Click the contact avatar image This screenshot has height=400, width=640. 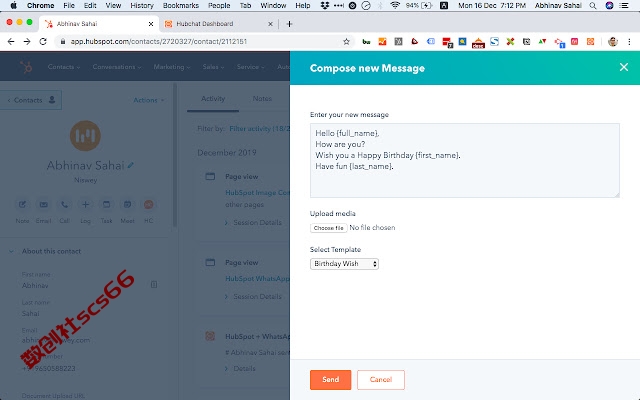(x=85, y=136)
